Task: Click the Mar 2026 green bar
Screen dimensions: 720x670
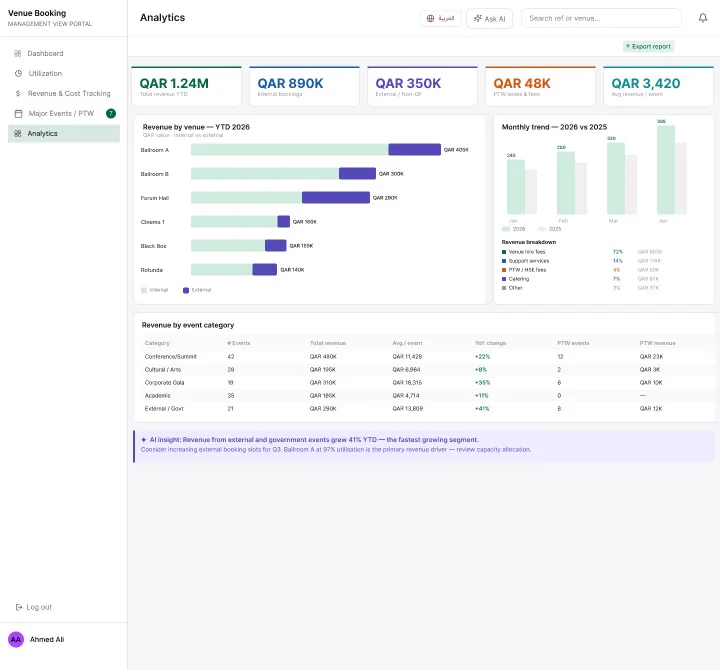Action: coord(616,179)
